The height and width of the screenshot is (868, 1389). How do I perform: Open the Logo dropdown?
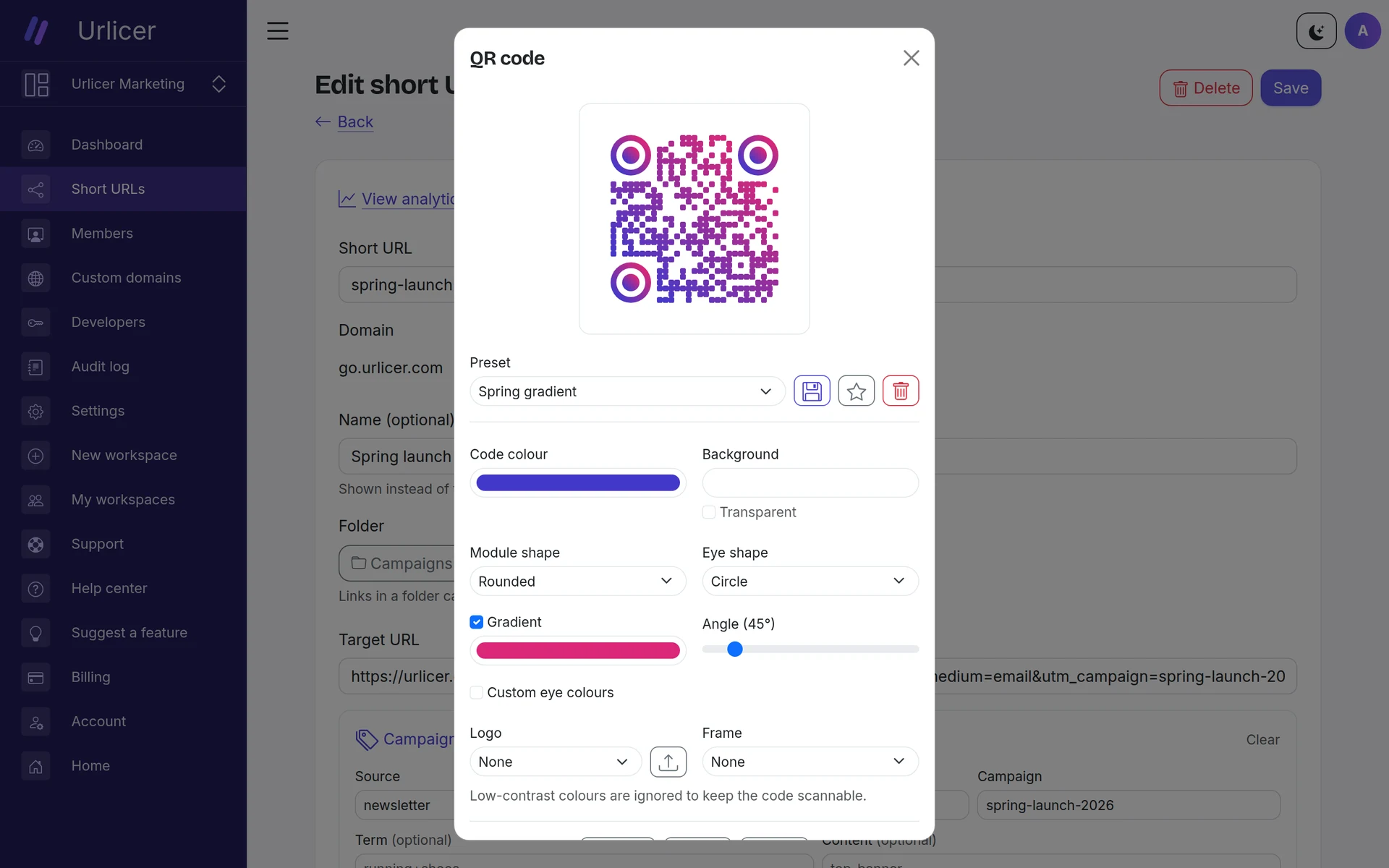tap(556, 762)
